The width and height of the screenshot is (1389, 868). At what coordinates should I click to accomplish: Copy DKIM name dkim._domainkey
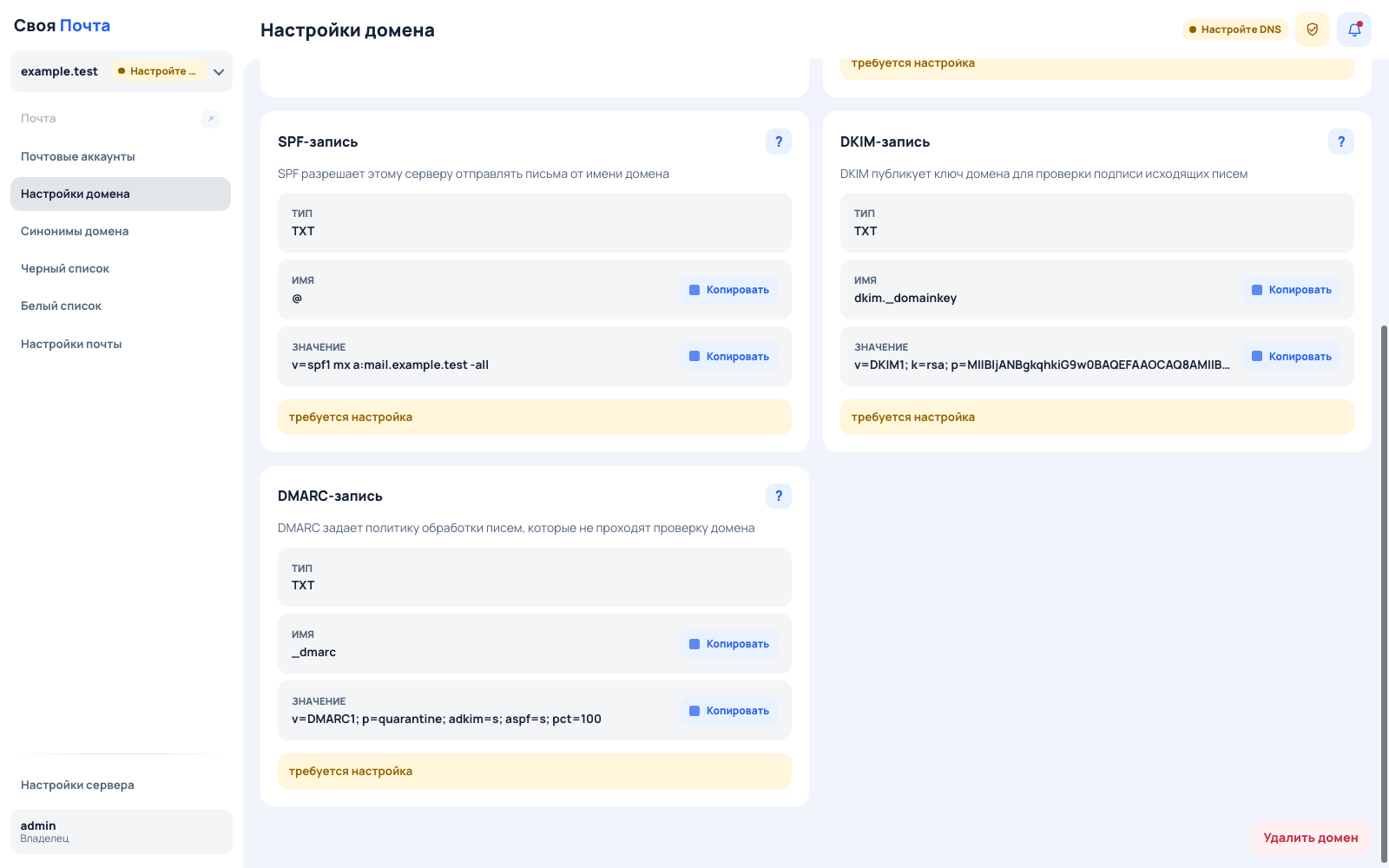point(1292,290)
